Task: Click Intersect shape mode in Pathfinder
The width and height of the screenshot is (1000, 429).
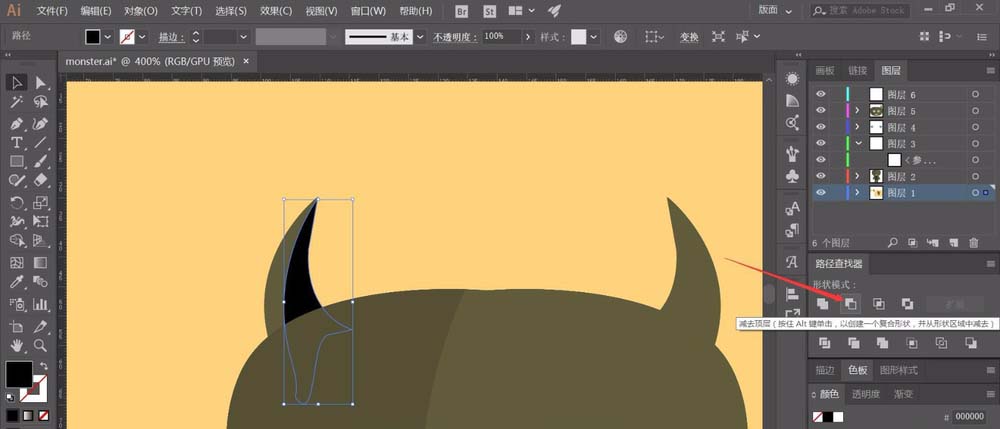Action: tap(878, 303)
